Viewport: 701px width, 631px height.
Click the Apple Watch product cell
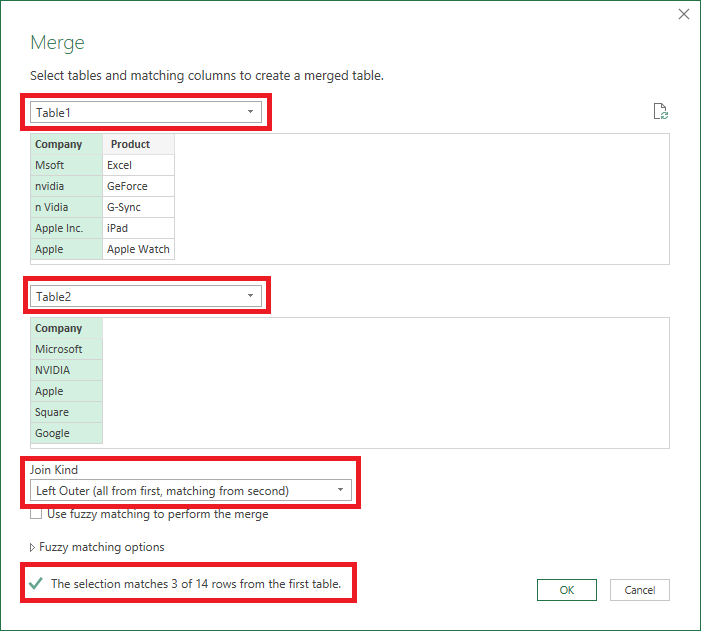click(139, 249)
